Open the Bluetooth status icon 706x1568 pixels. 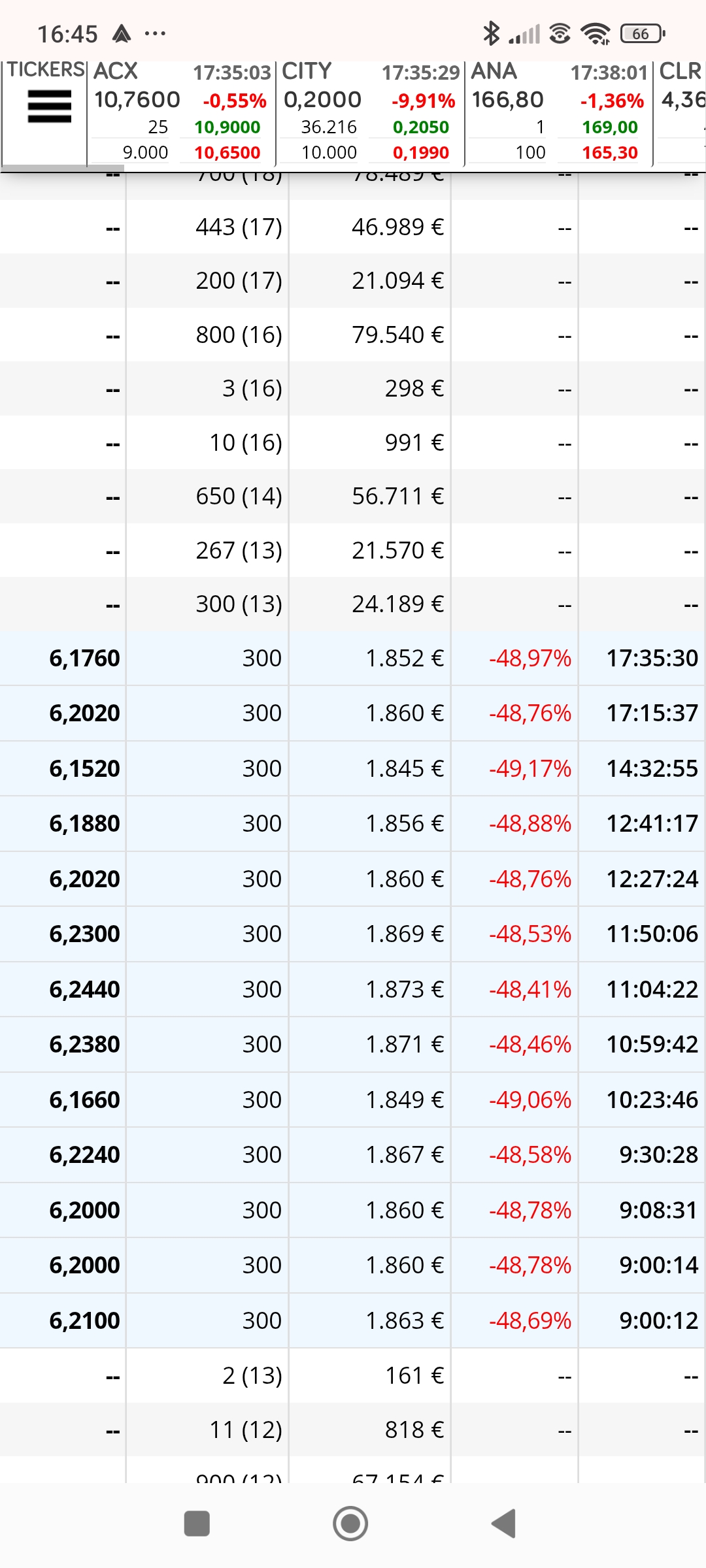pyautogui.click(x=491, y=33)
